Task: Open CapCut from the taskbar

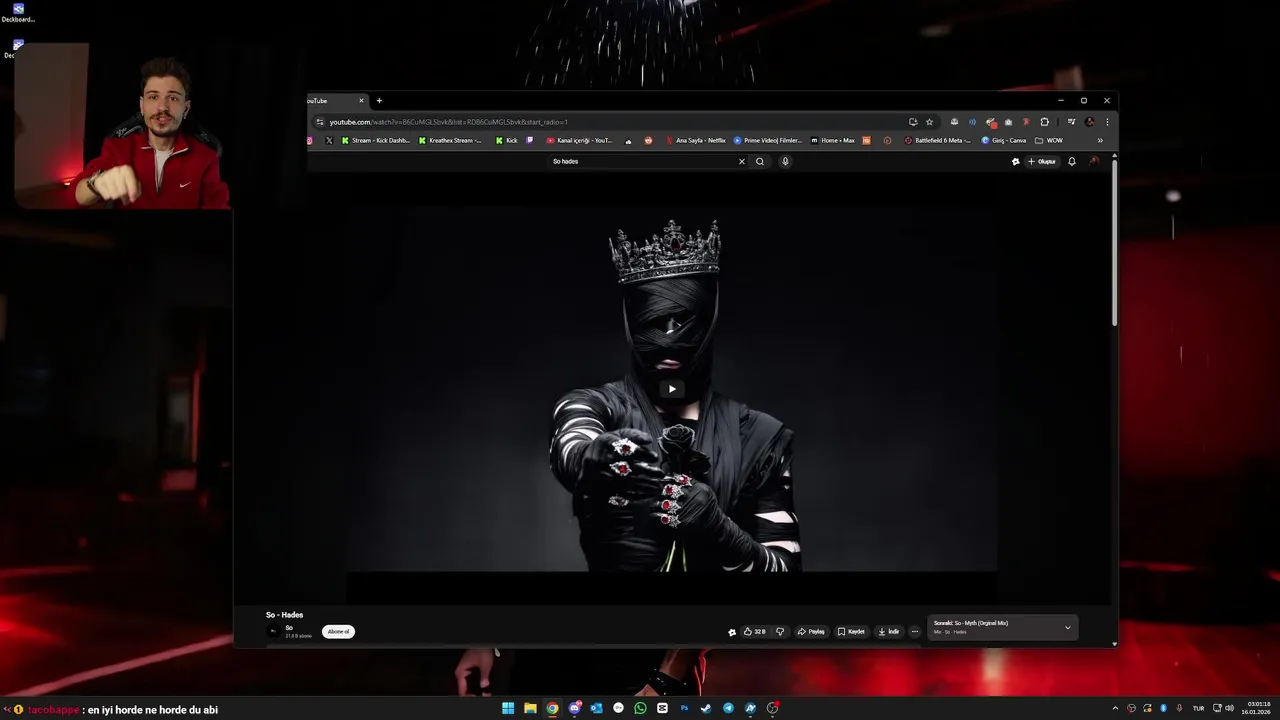Action: 662,708
